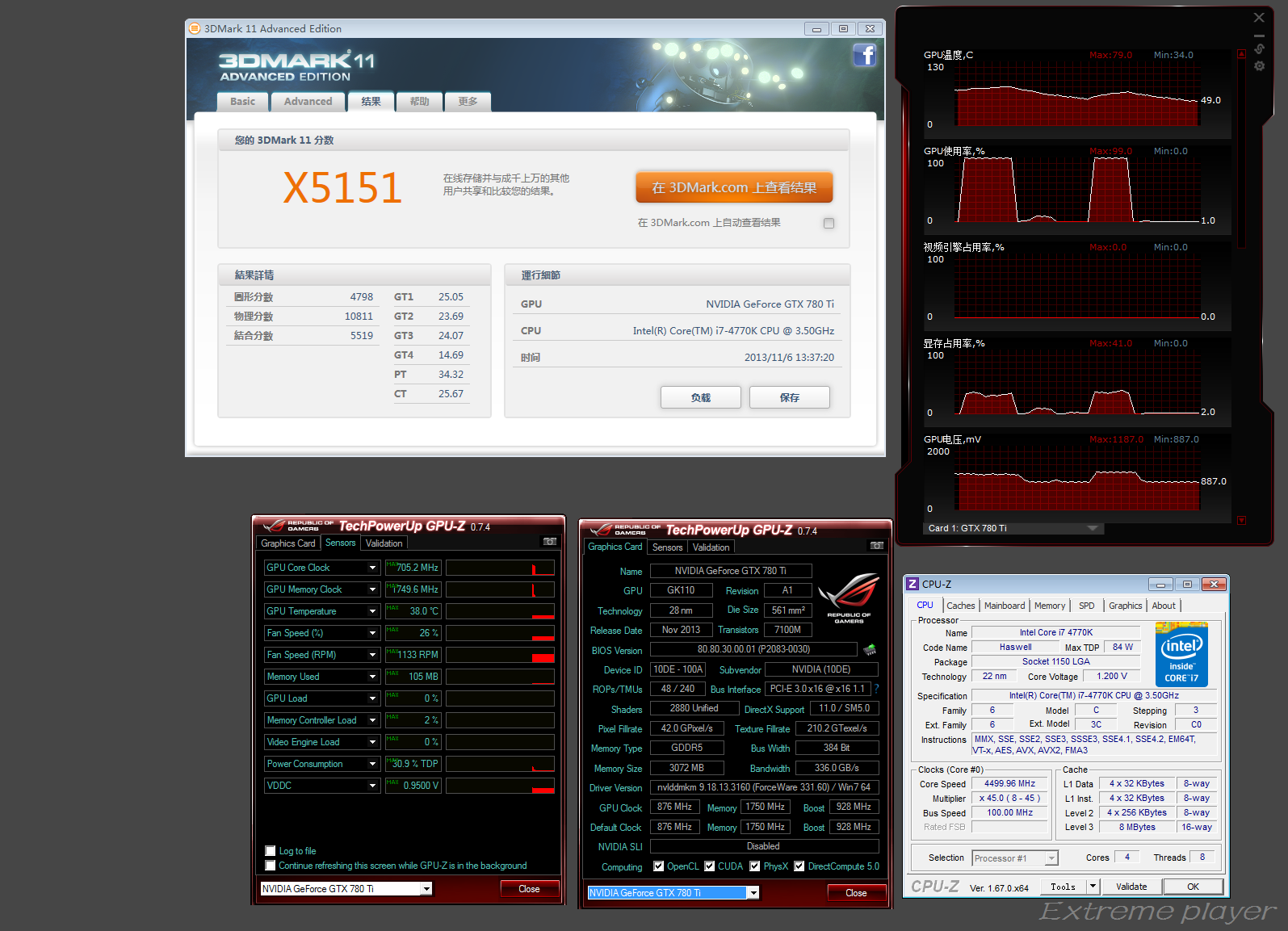
Task: Maximize the 3DMark 11 window
Action: 843,28
